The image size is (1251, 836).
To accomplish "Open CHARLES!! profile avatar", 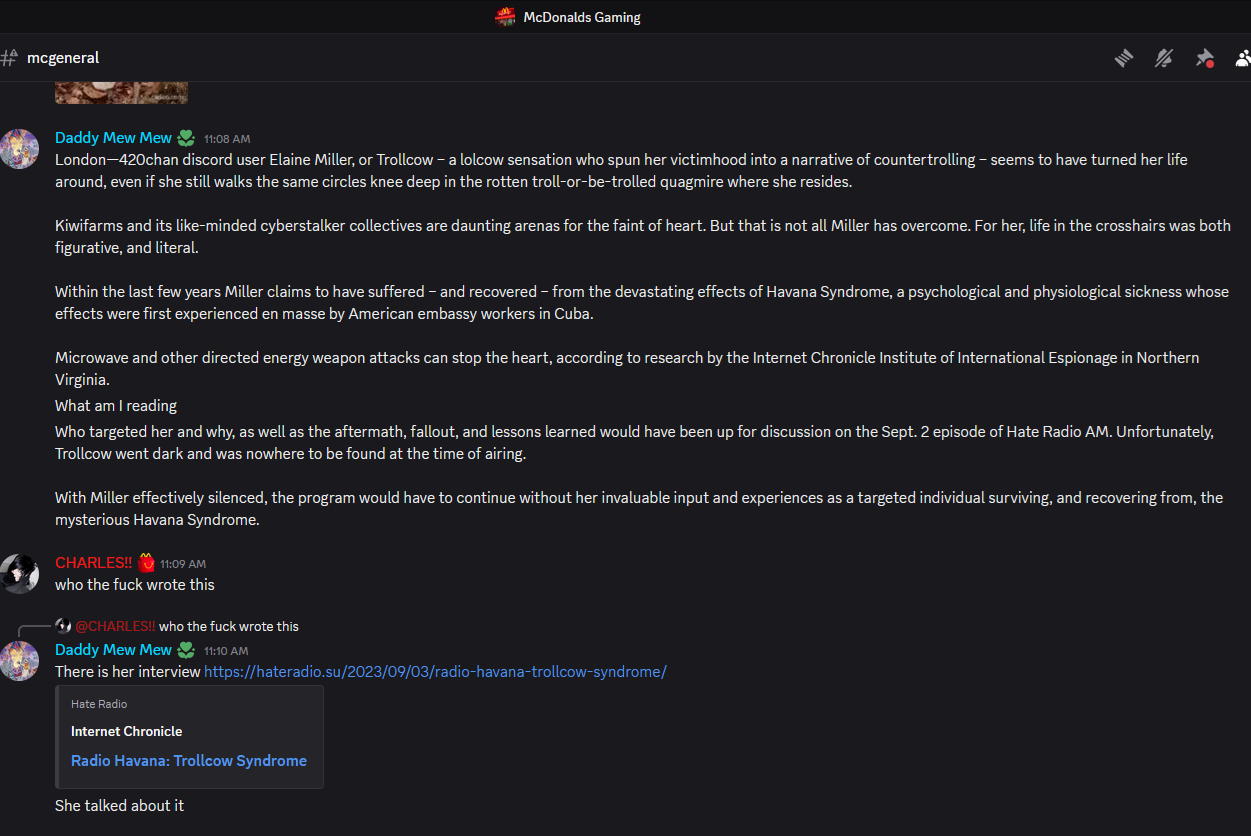I will (19, 574).
